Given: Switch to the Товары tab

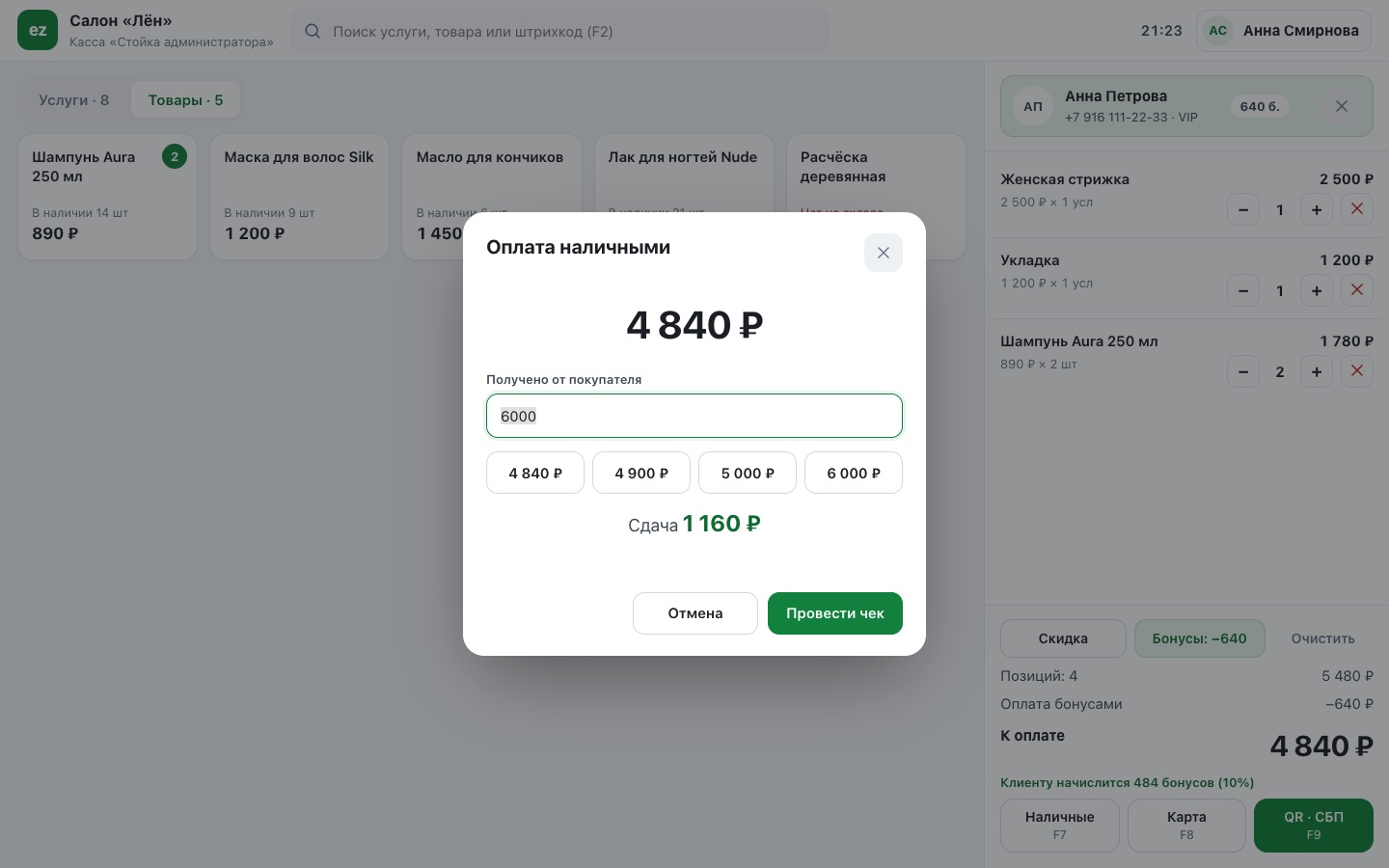Looking at the screenshot, I should pyautogui.click(x=185, y=100).
